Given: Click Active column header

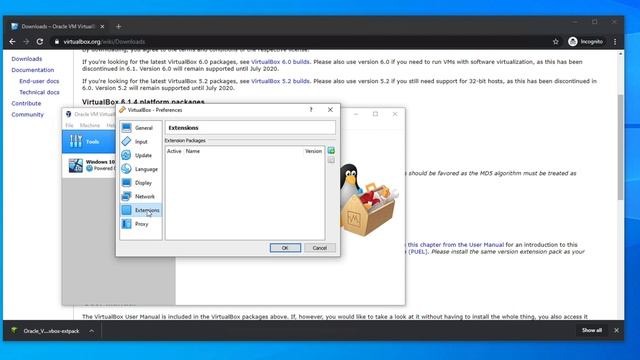Looking at the screenshot, I should pyautogui.click(x=174, y=151).
